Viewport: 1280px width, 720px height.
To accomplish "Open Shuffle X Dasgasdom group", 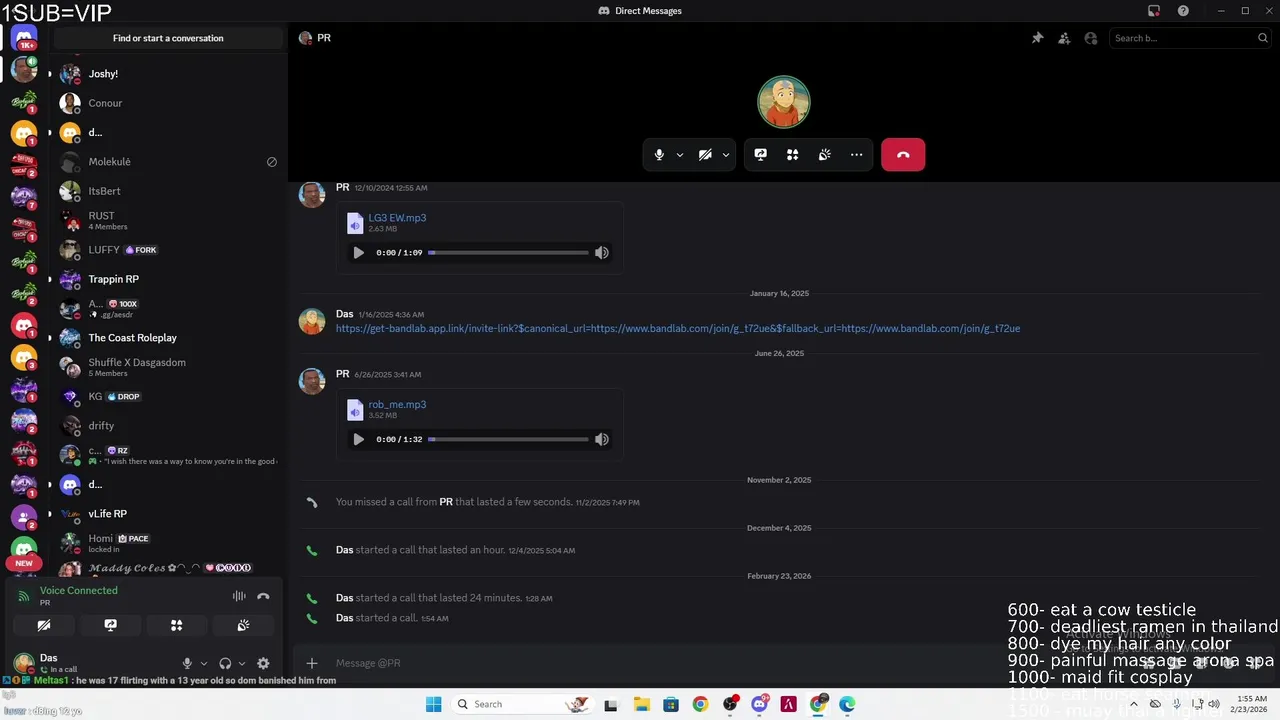I will [x=168, y=367].
